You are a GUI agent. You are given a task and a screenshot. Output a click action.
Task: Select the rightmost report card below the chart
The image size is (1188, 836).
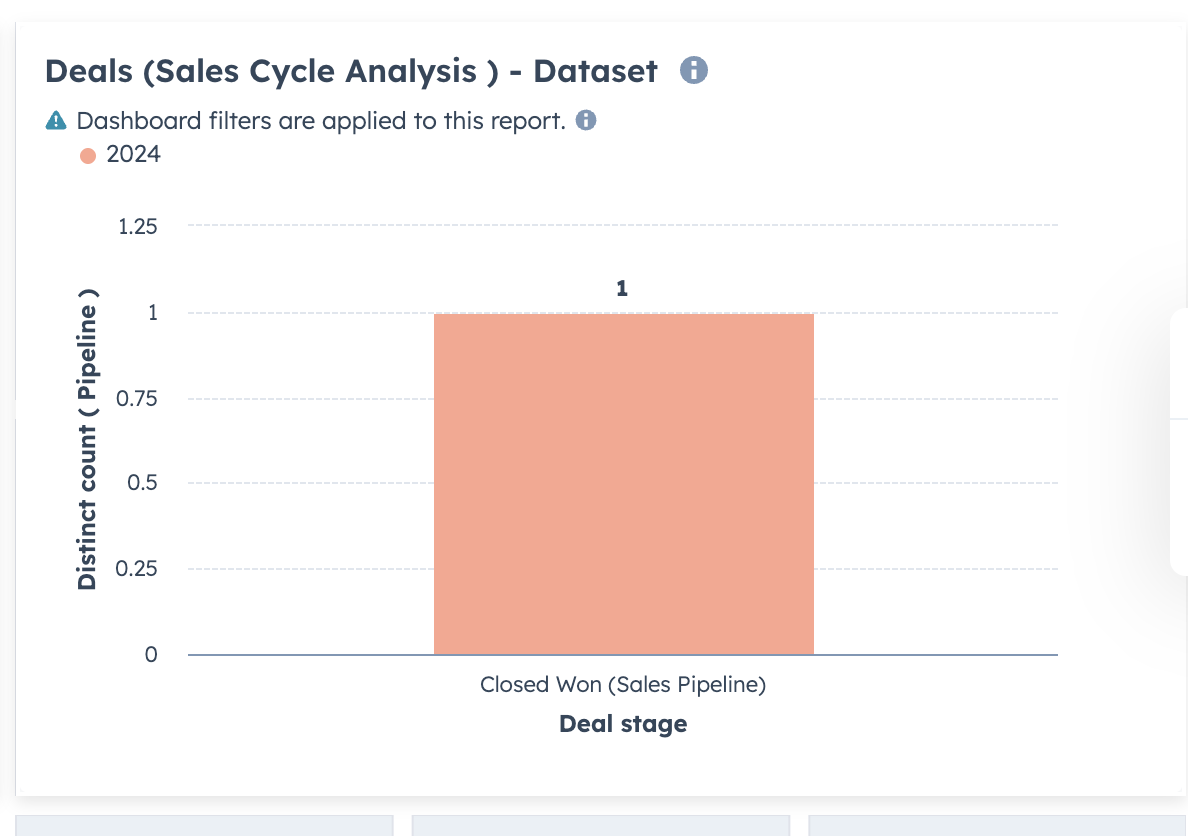pos(998,825)
